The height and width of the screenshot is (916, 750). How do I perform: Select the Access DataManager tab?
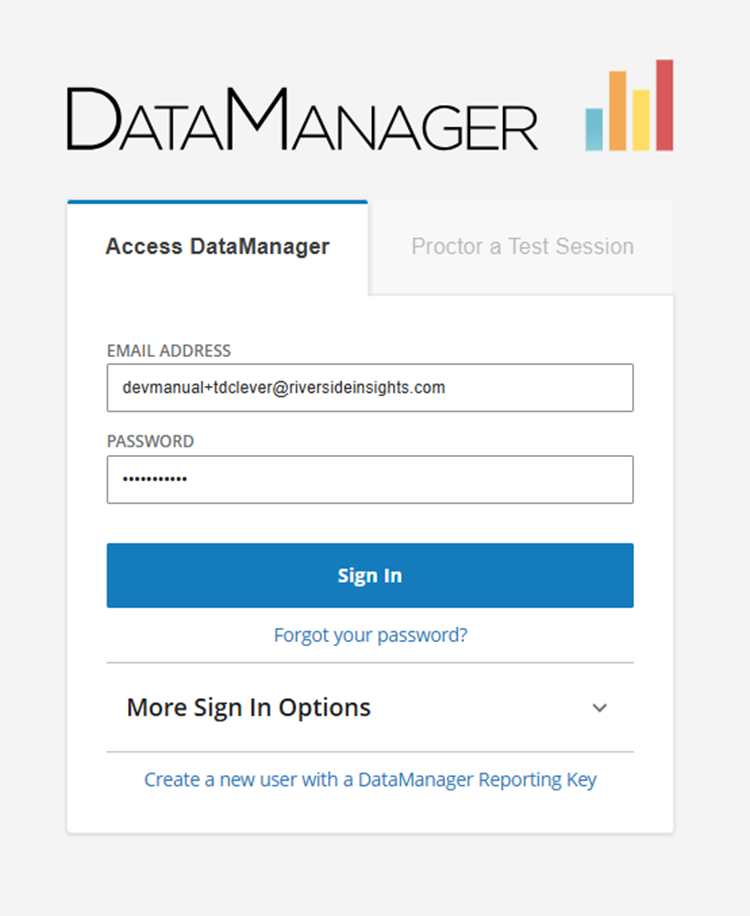217,247
